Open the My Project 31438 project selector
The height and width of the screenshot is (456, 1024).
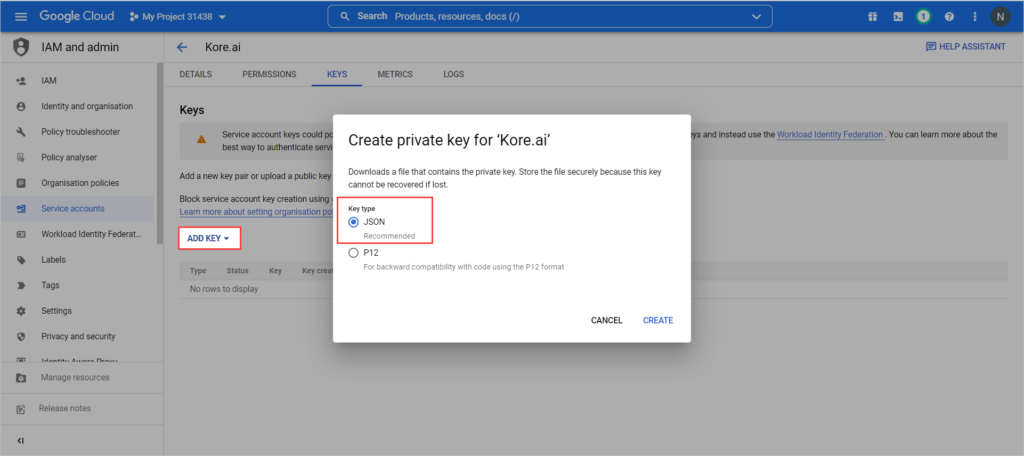178,17
